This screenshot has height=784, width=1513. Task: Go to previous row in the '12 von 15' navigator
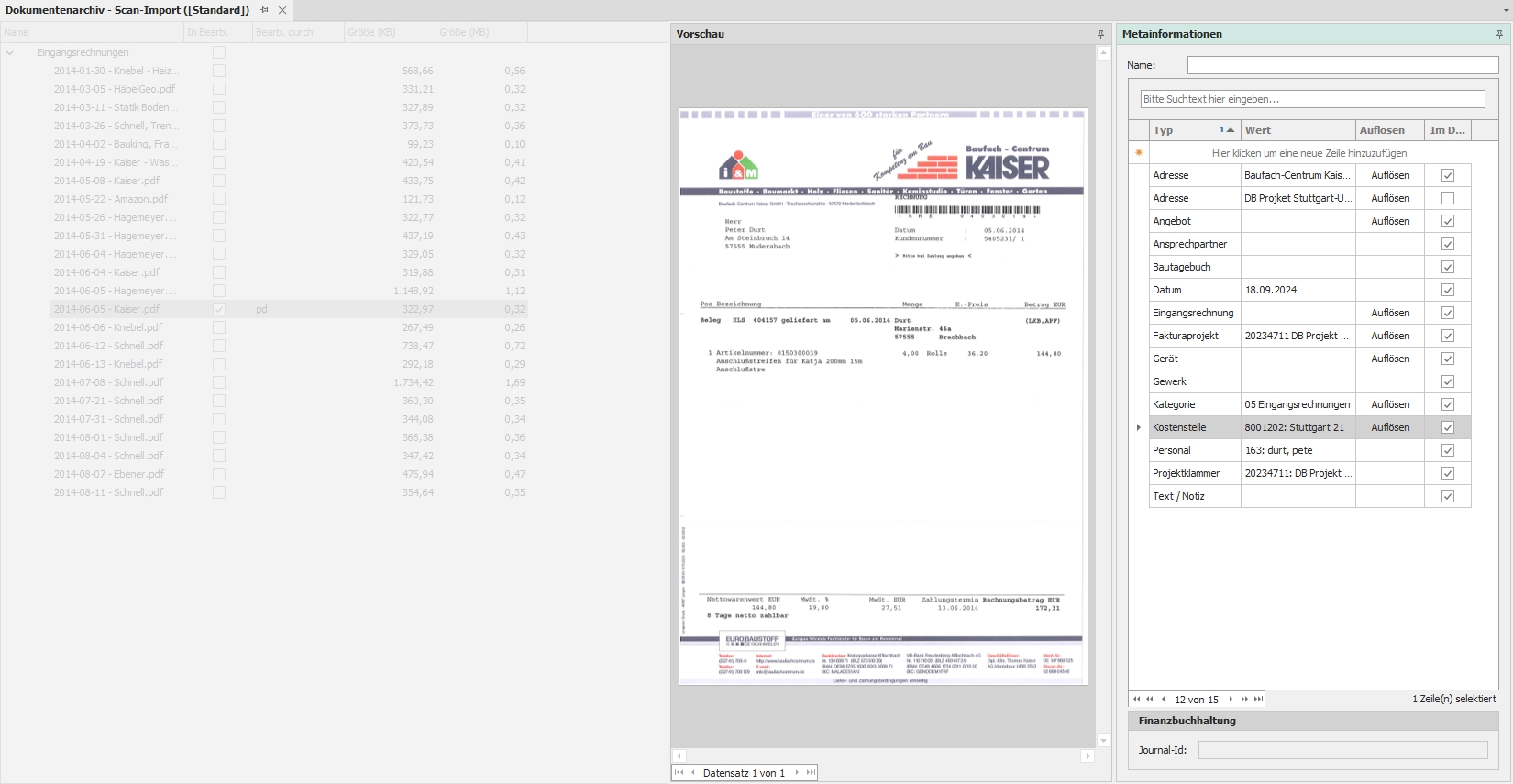pos(1163,699)
